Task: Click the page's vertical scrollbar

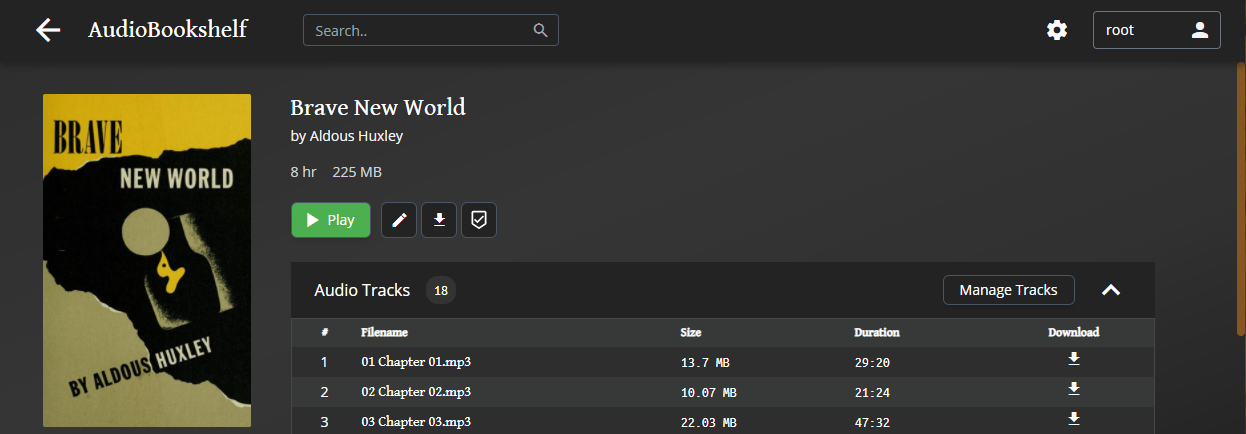Action: click(1241, 200)
